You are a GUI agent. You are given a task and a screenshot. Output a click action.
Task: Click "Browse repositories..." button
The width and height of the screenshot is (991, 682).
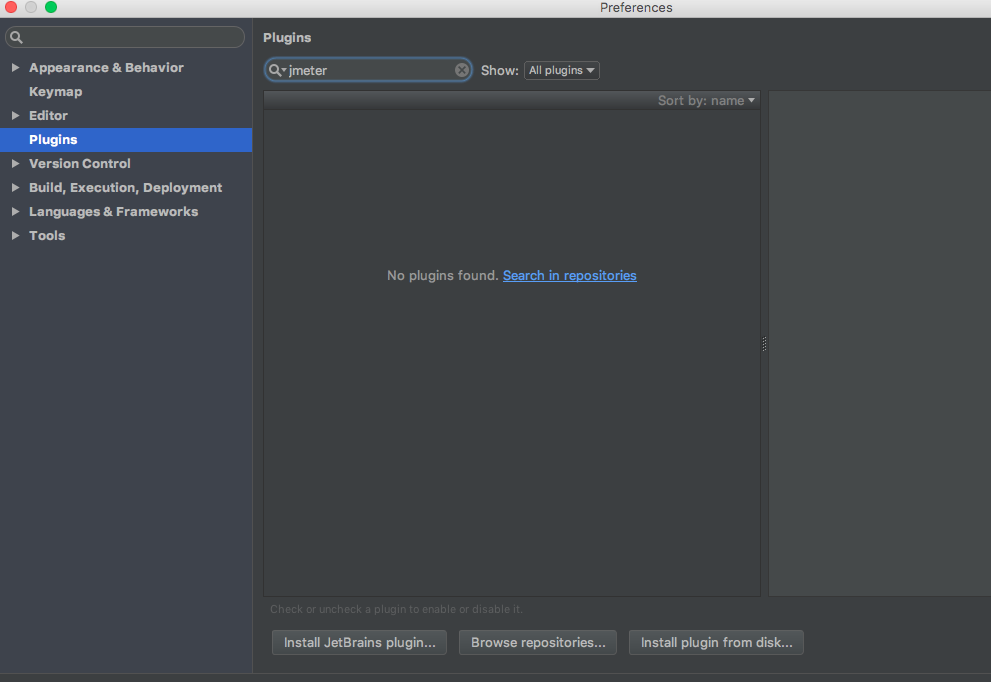click(537, 642)
